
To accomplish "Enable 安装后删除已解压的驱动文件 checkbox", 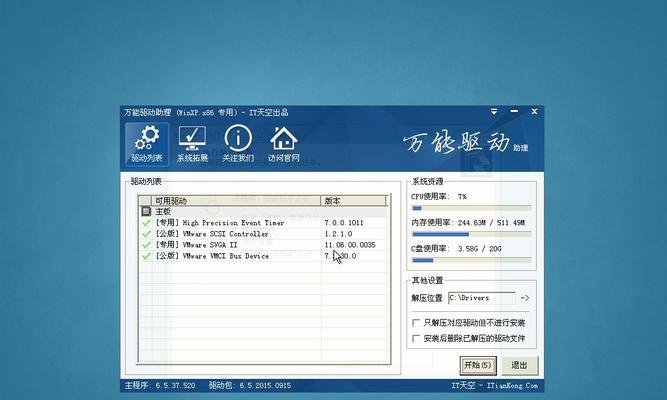I will 416,338.
